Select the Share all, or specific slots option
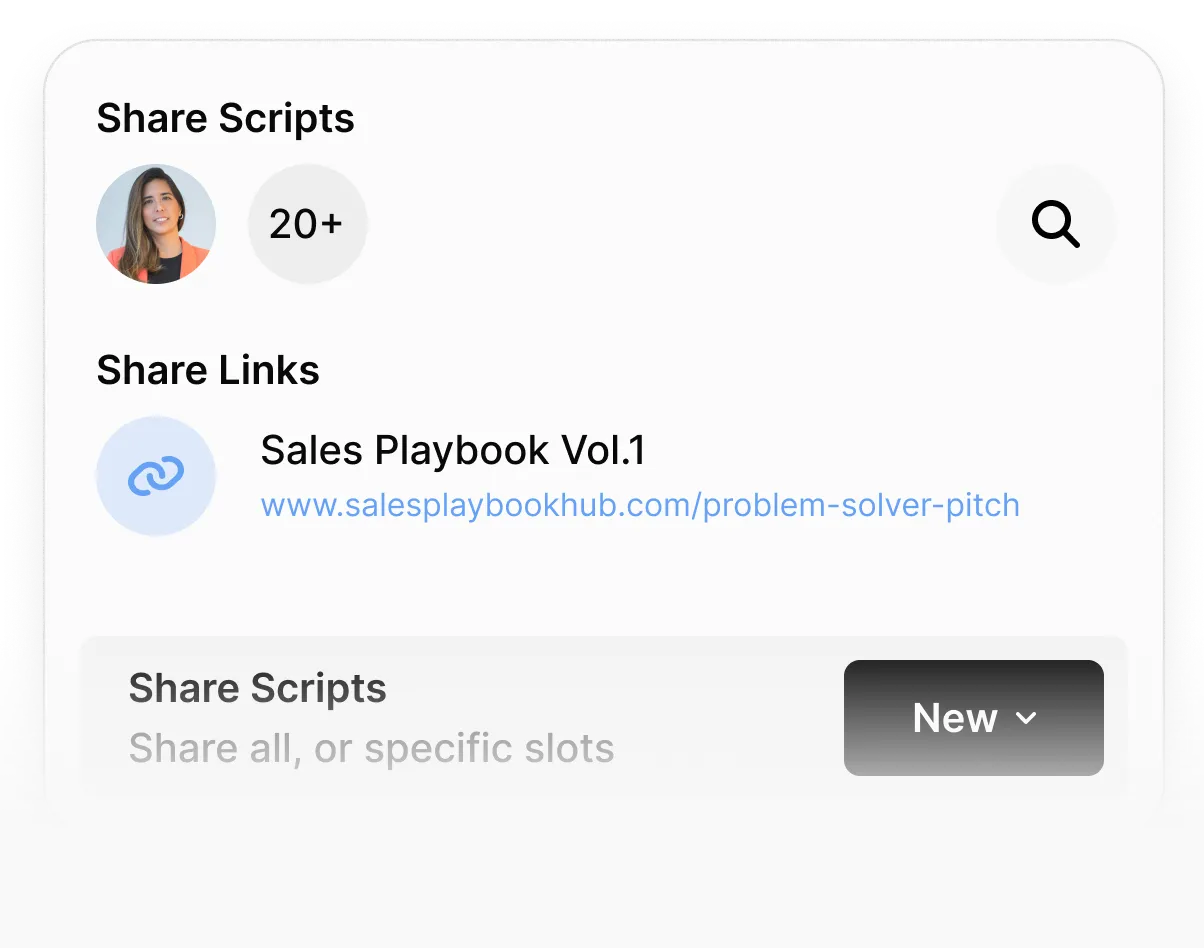The height and width of the screenshot is (948, 1204). click(x=371, y=748)
